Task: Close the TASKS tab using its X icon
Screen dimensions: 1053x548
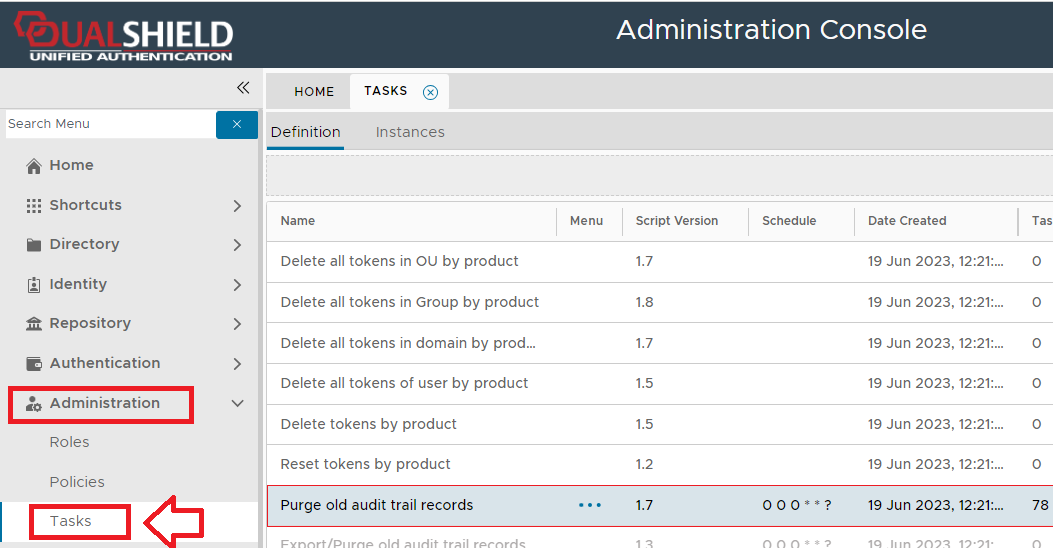Action: point(430,92)
